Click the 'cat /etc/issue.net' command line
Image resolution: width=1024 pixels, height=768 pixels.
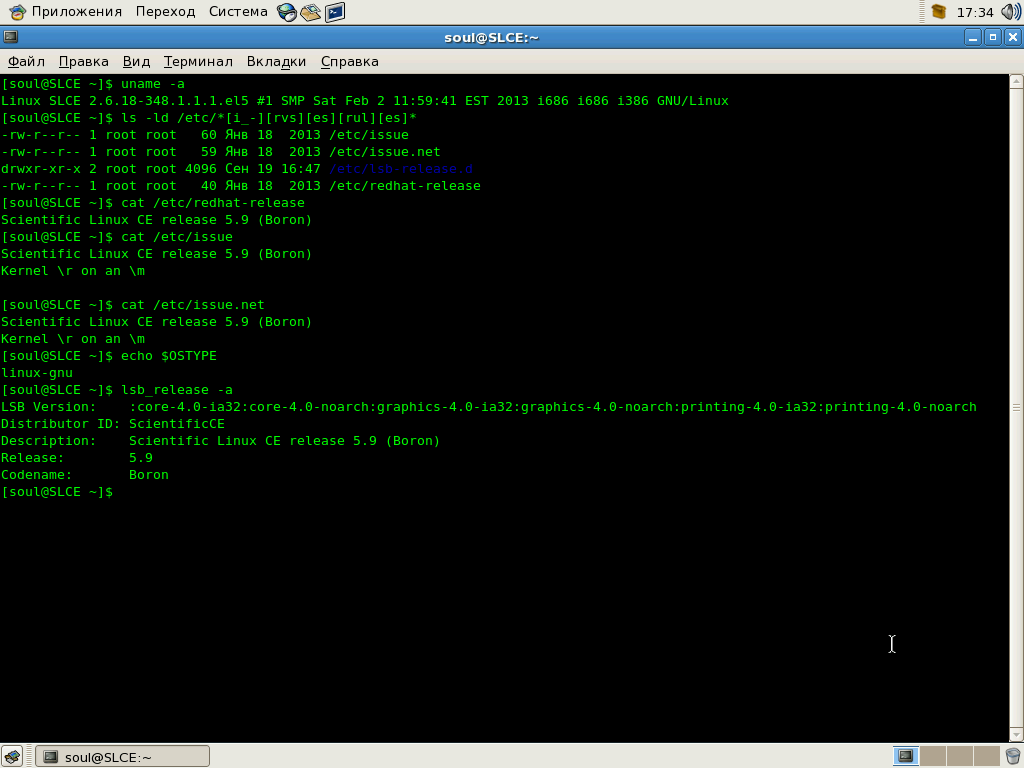pyautogui.click(x=133, y=304)
